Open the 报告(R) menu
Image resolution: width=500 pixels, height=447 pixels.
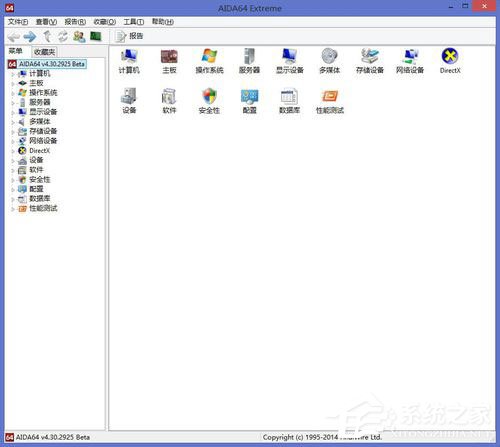[x=75, y=22]
